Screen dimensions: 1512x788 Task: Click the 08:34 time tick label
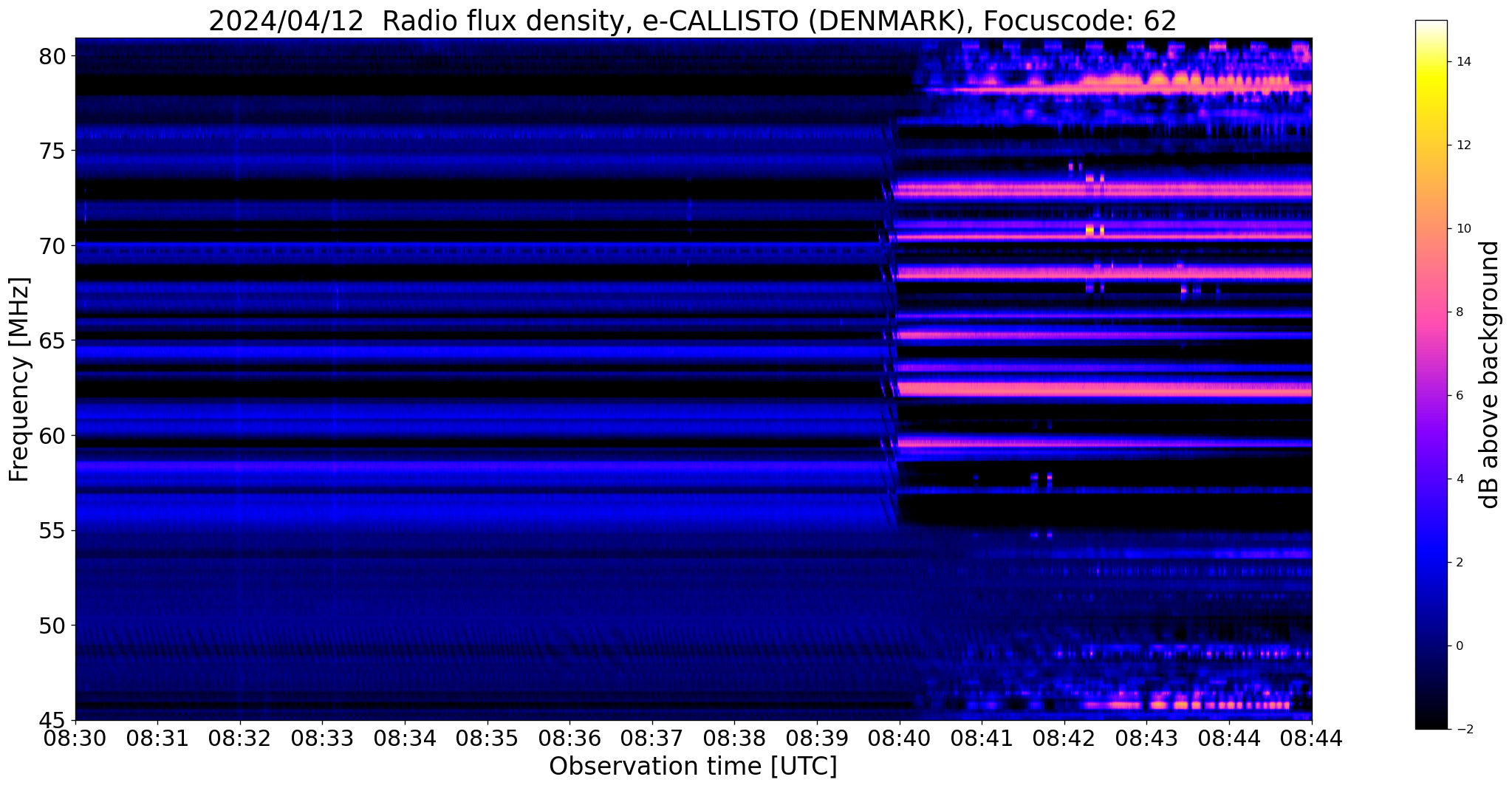pyautogui.click(x=405, y=737)
